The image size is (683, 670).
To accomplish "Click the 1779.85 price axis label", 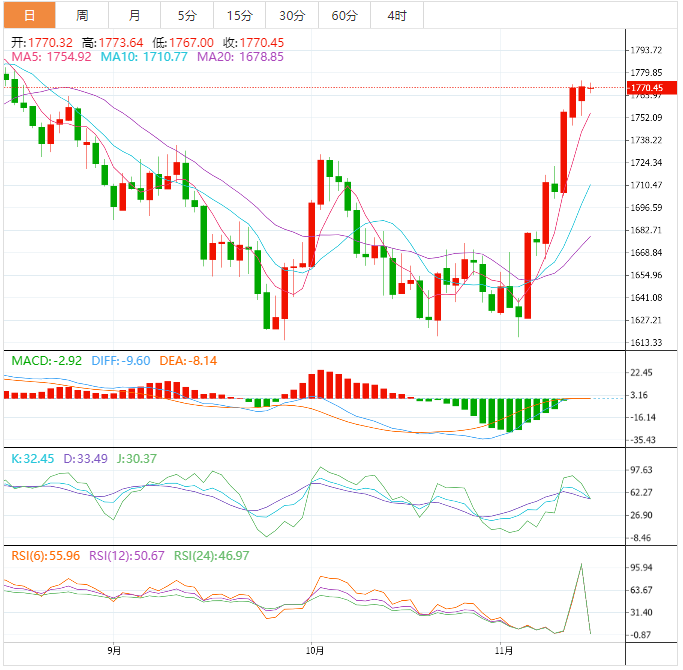I will [x=646, y=73].
